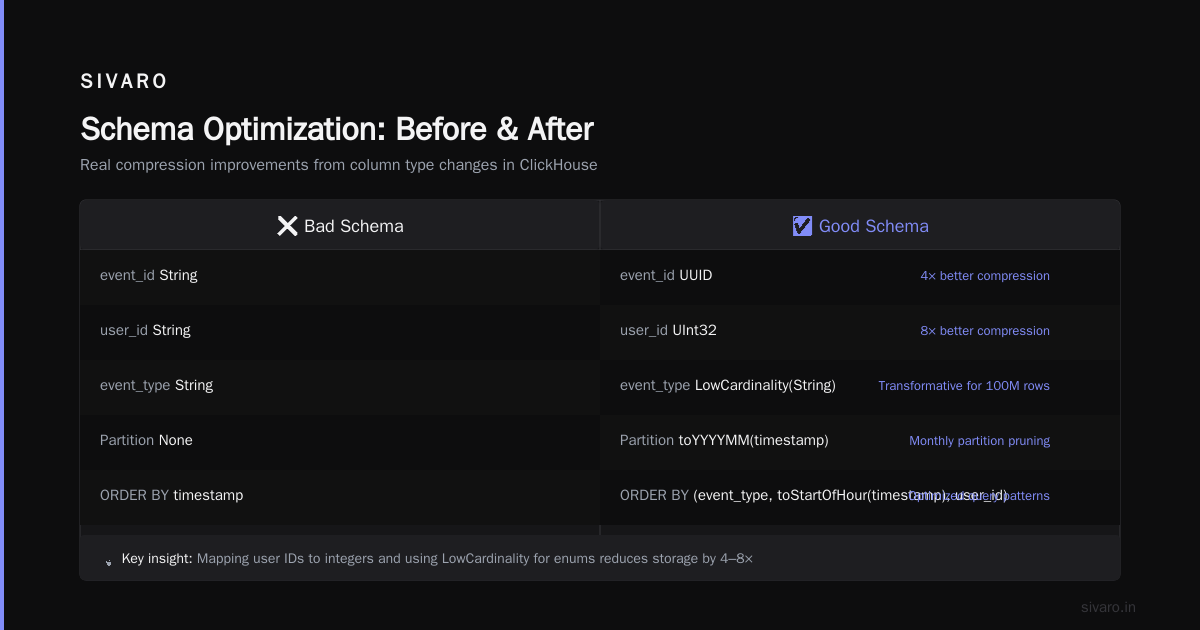Click the SIVARO brand name

(x=124, y=82)
